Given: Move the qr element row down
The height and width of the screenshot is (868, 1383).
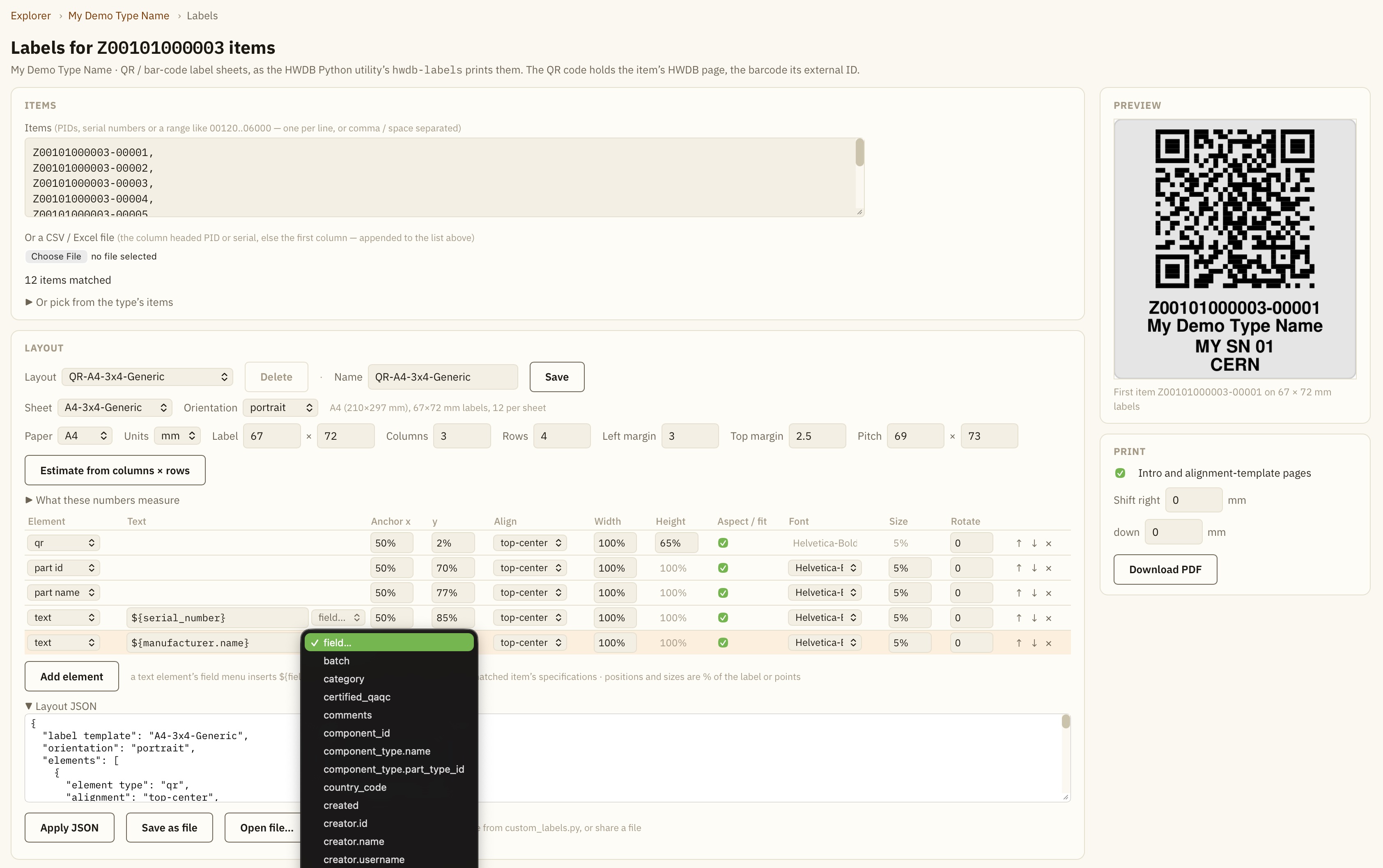Looking at the screenshot, I should point(1034,543).
